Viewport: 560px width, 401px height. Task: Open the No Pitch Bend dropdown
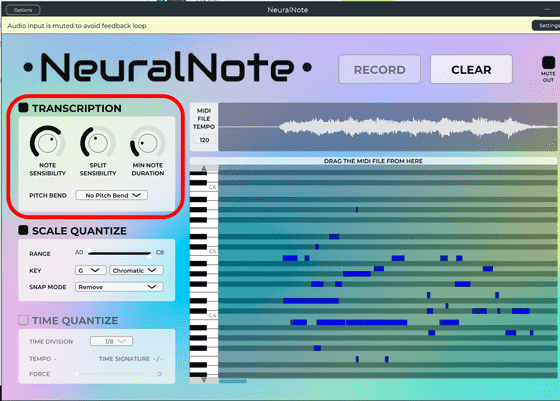click(x=111, y=195)
